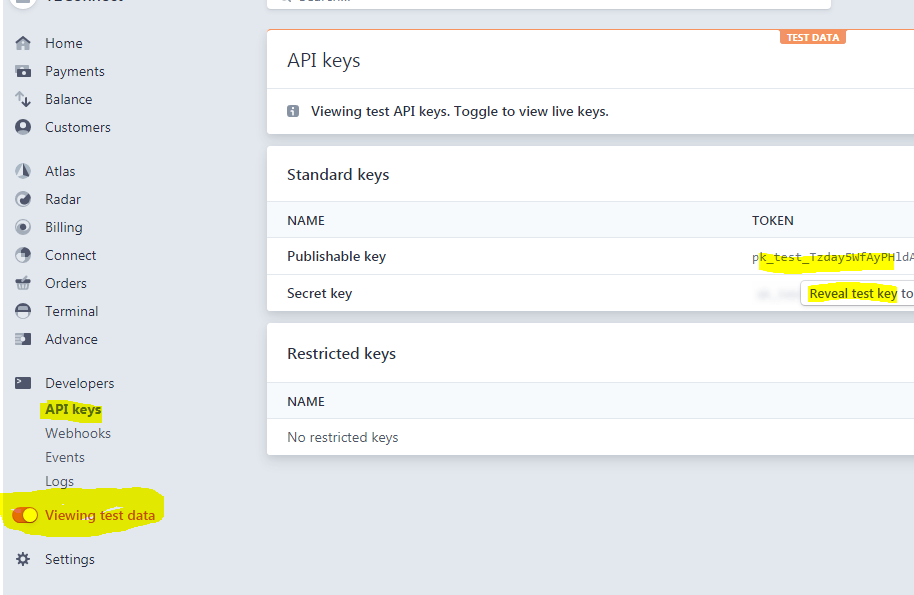This screenshot has width=914, height=595.
Task: Click the Reveal test key token button
Action: coord(852,293)
